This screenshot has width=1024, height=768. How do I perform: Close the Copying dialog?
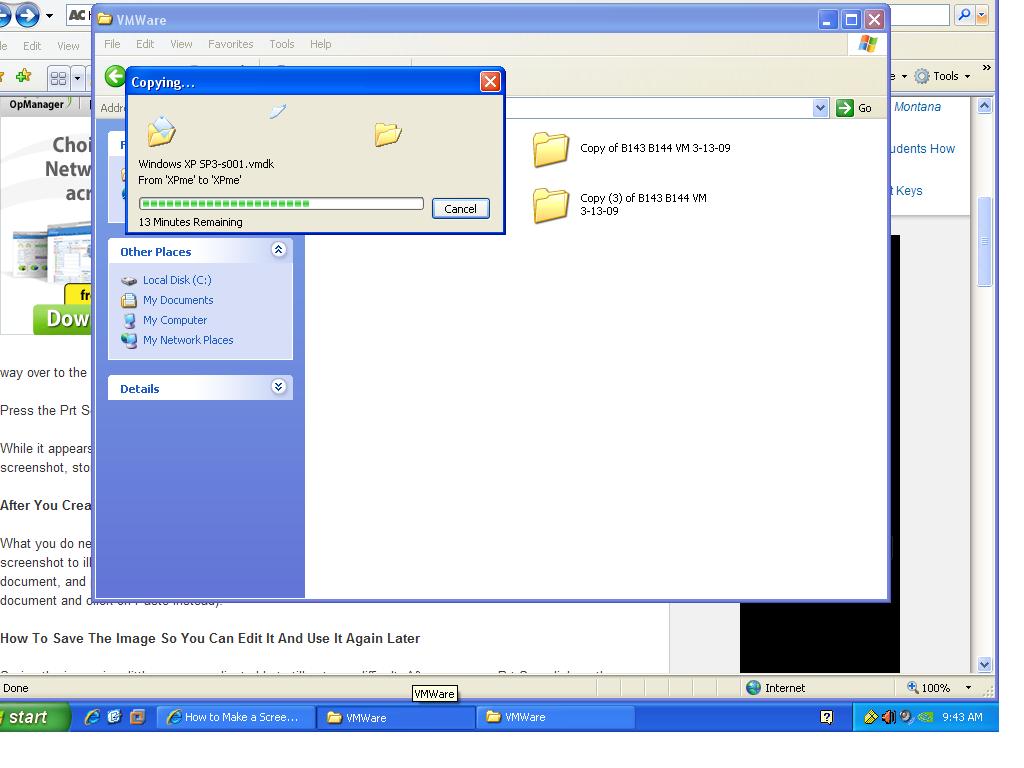pos(490,82)
